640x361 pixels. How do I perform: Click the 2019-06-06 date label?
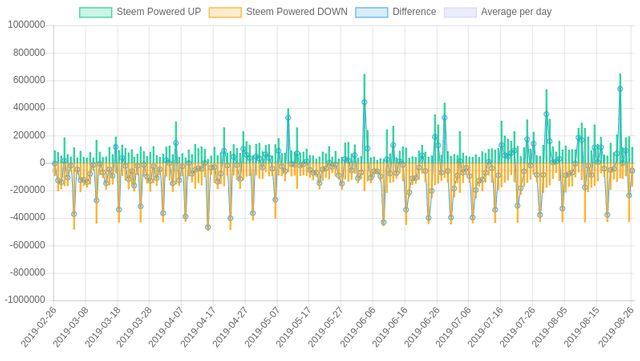(357, 327)
